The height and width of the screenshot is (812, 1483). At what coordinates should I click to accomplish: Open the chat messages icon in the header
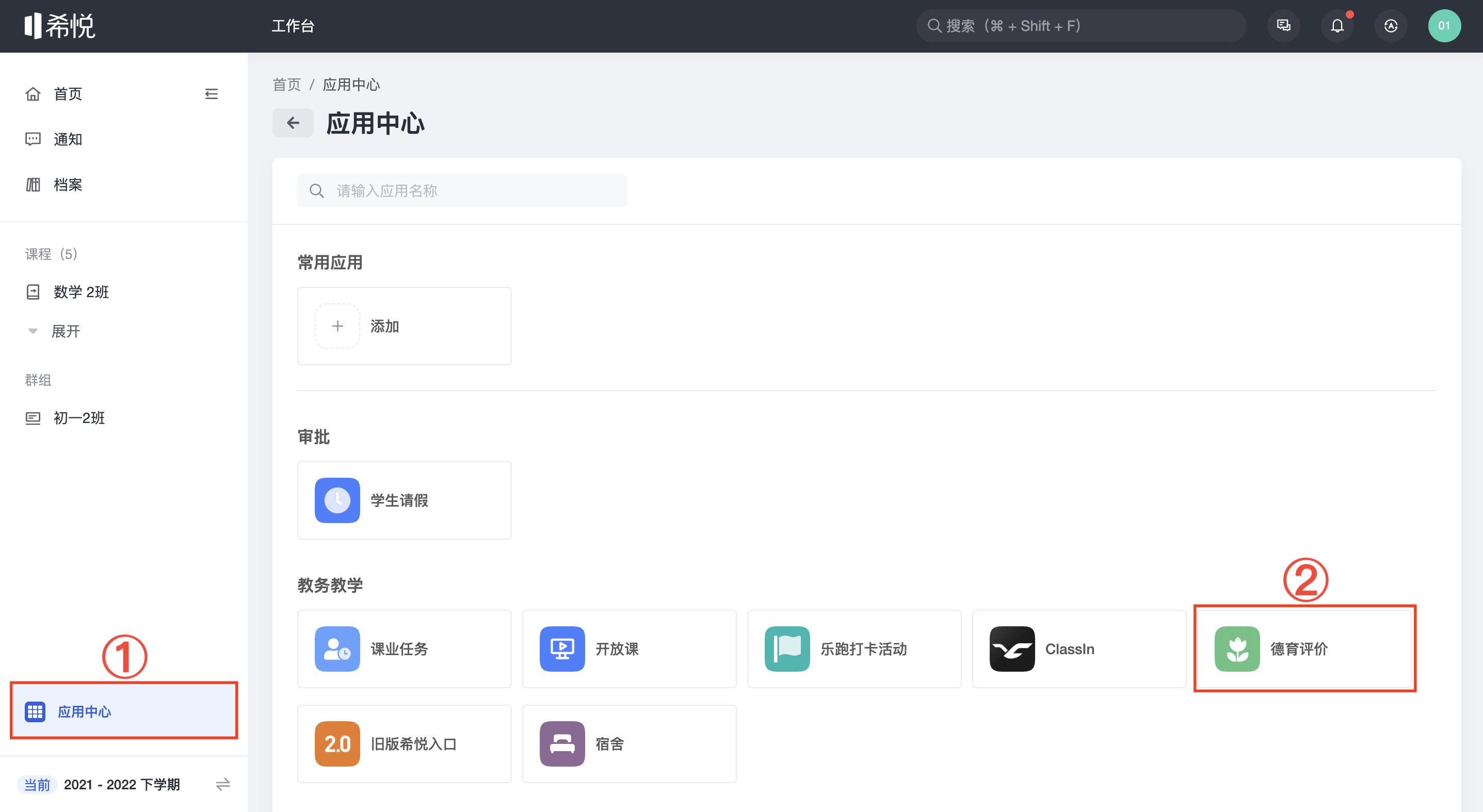1283,26
